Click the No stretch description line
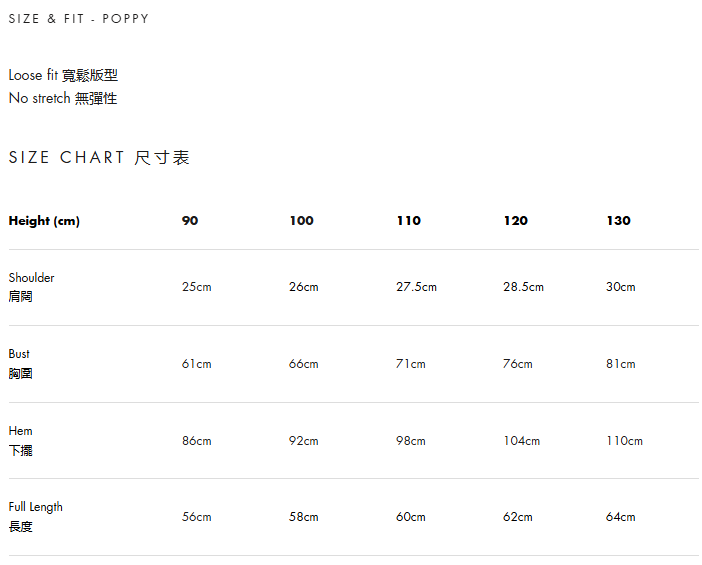702x565 pixels. [63, 98]
